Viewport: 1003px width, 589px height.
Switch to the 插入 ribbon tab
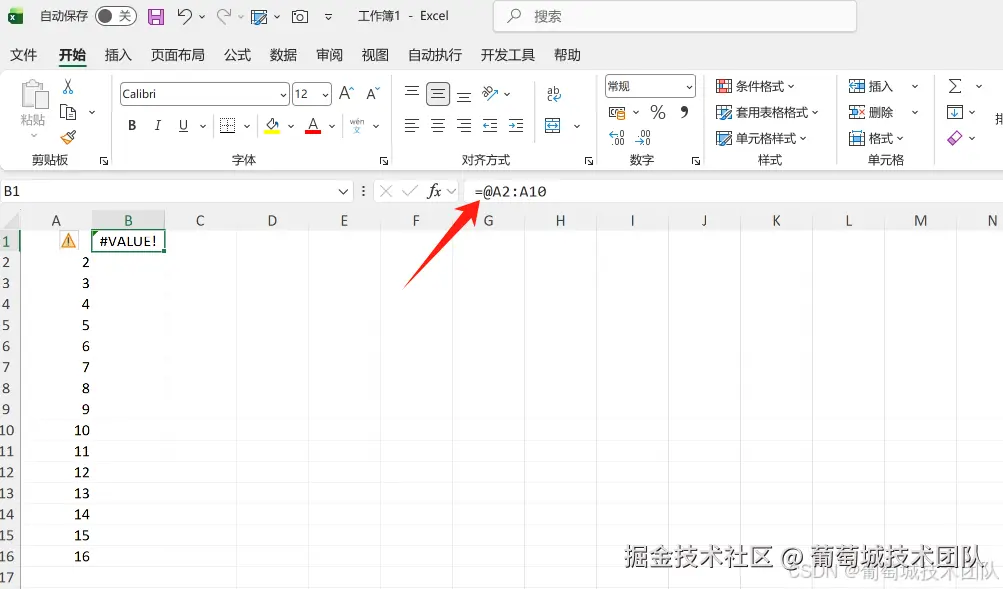click(118, 55)
